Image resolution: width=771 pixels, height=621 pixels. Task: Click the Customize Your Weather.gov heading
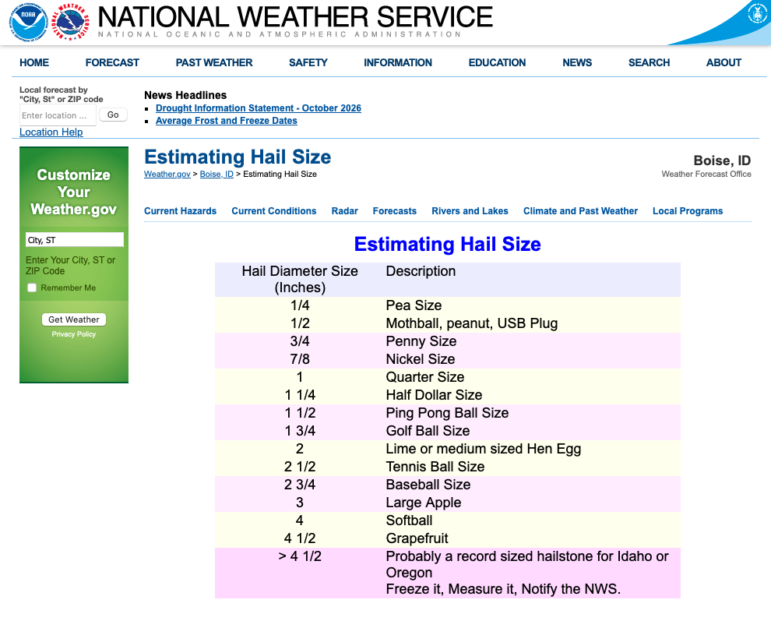click(x=74, y=192)
